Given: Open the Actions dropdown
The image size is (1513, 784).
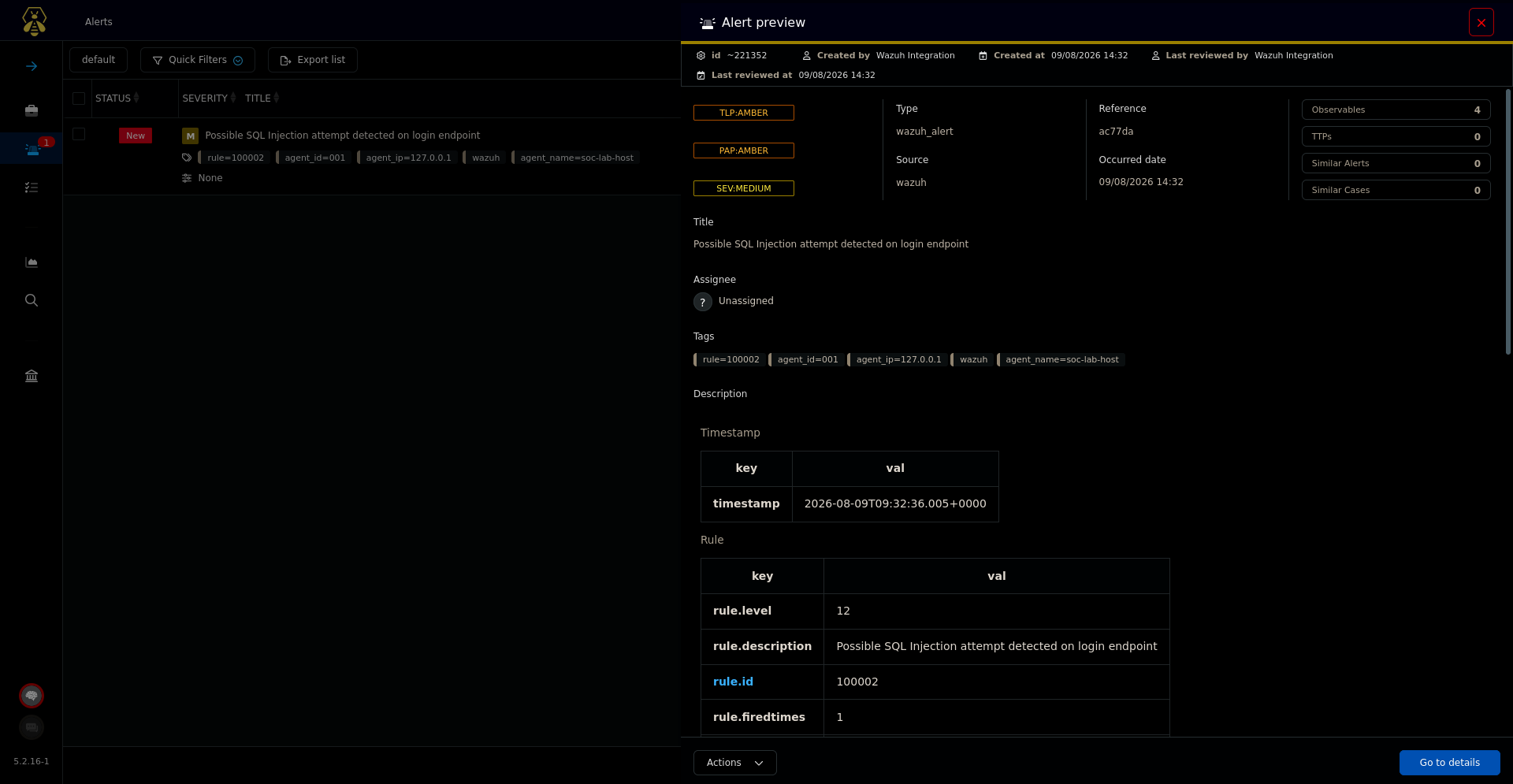Looking at the screenshot, I should [x=735, y=763].
